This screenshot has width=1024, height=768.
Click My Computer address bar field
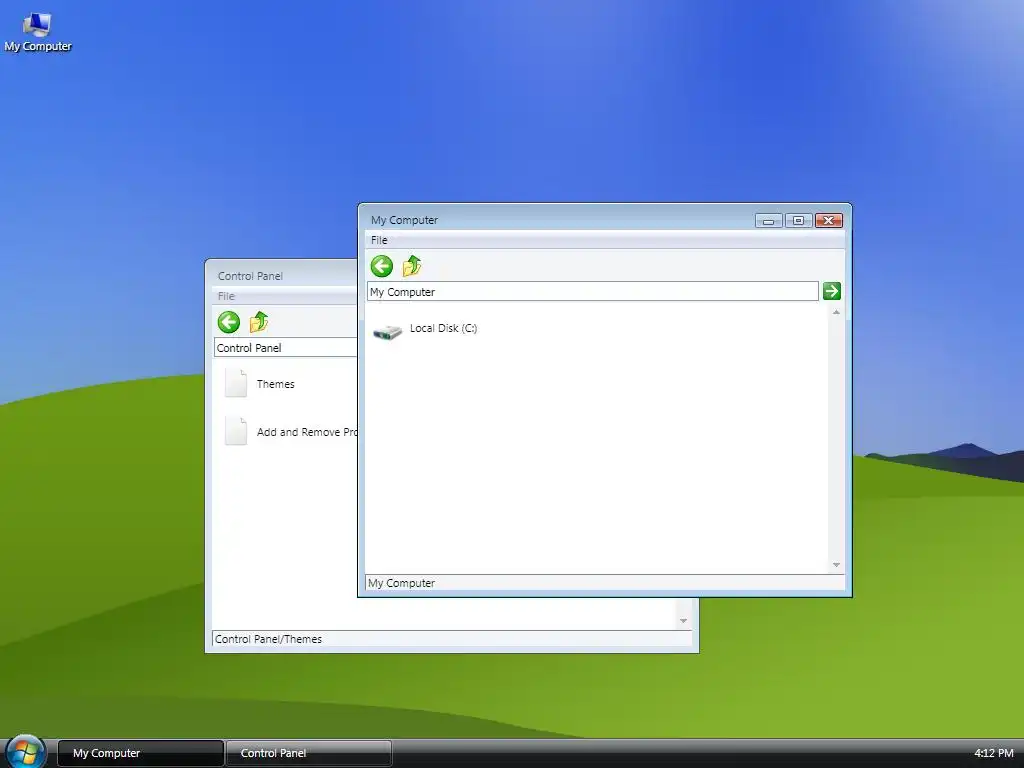tap(592, 291)
